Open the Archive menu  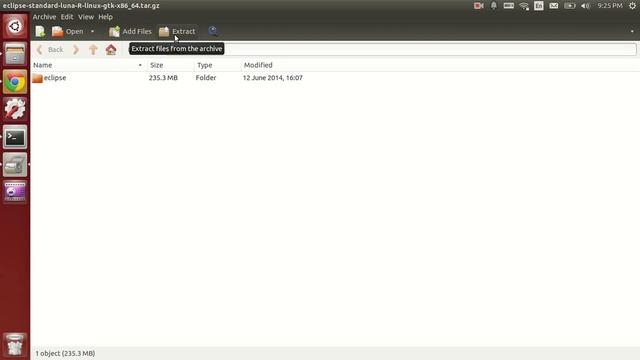tap(44, 17)
